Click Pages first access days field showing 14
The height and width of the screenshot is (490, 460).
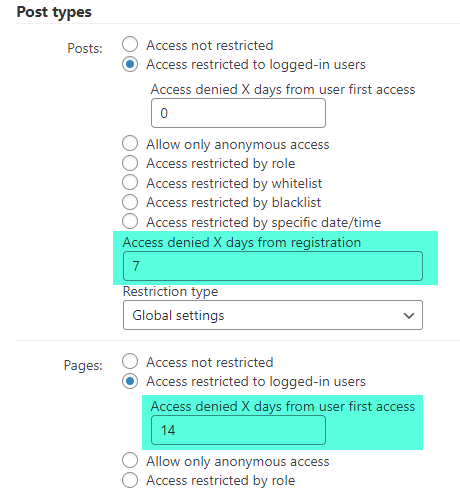point(238,430)
